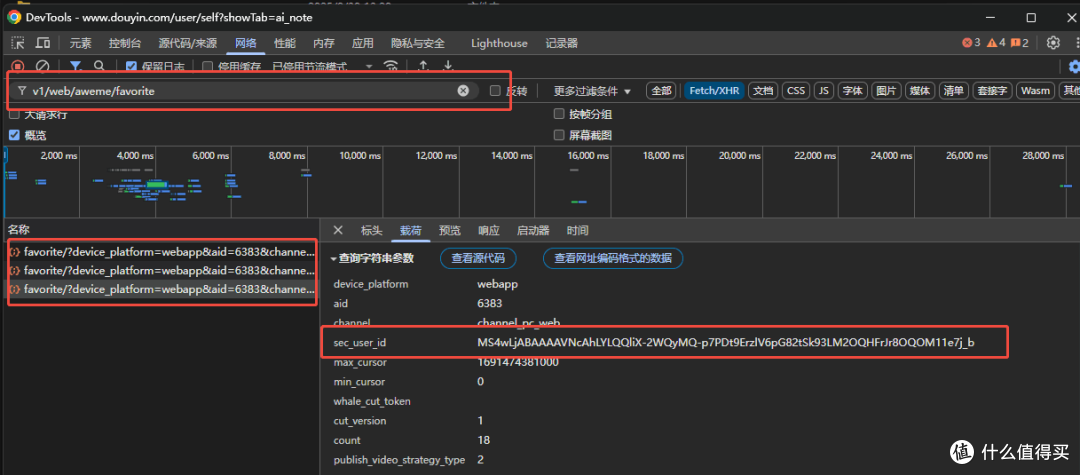The height and width of the screenshot is (475, 1080).
Task: Switch to 应用 panel tab
Action: point(362,43)
